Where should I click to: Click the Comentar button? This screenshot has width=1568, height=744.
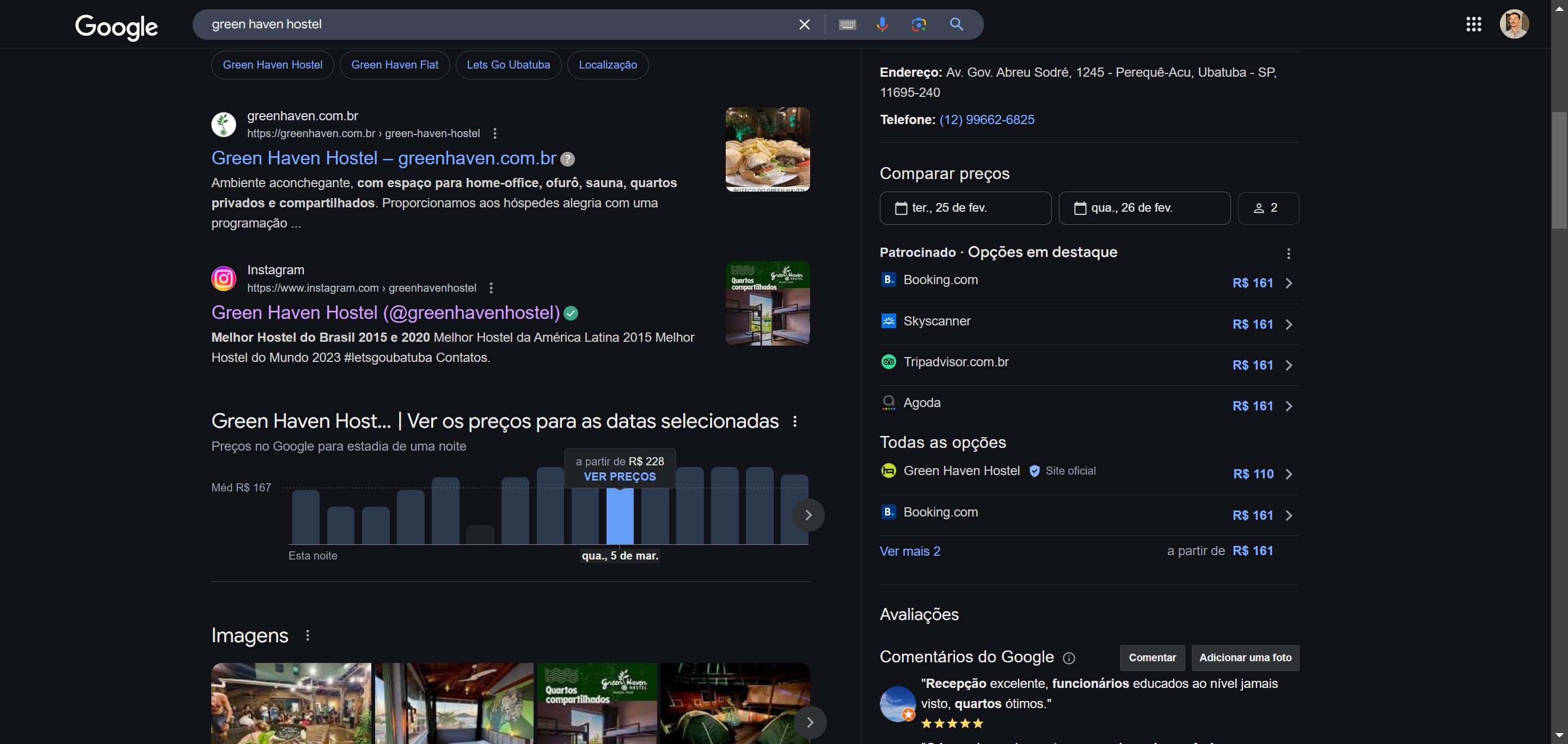point(1152,657)
